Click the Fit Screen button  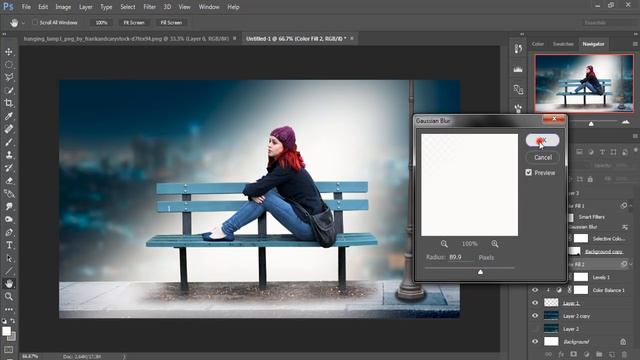pyautogui.click(x=134, y=22)
